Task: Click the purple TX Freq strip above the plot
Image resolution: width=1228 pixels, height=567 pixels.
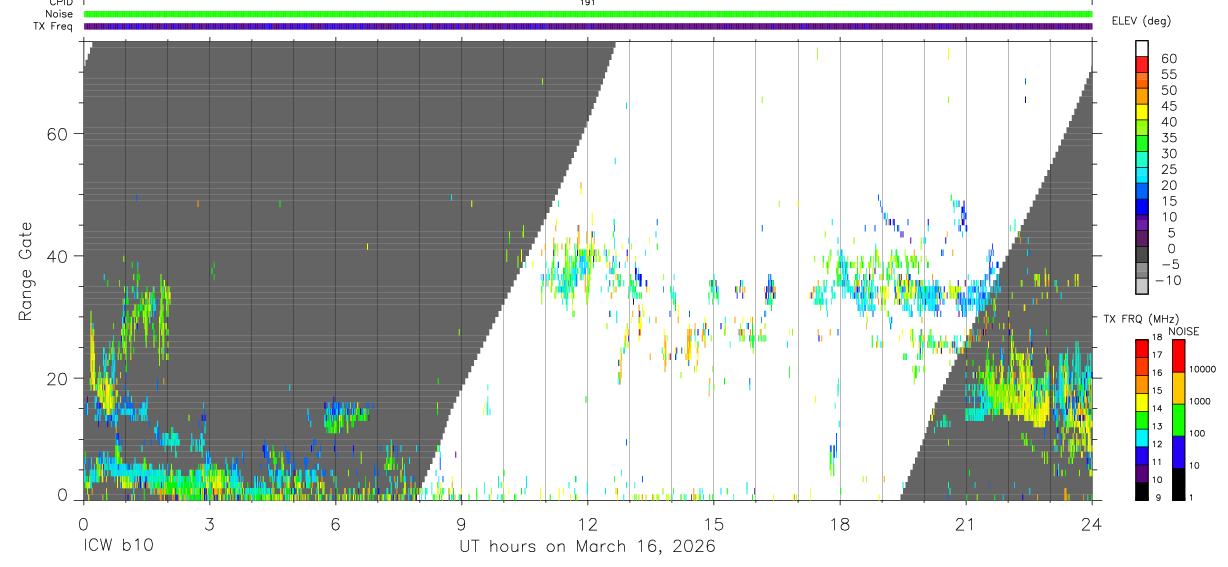Action: coord(588,27)
